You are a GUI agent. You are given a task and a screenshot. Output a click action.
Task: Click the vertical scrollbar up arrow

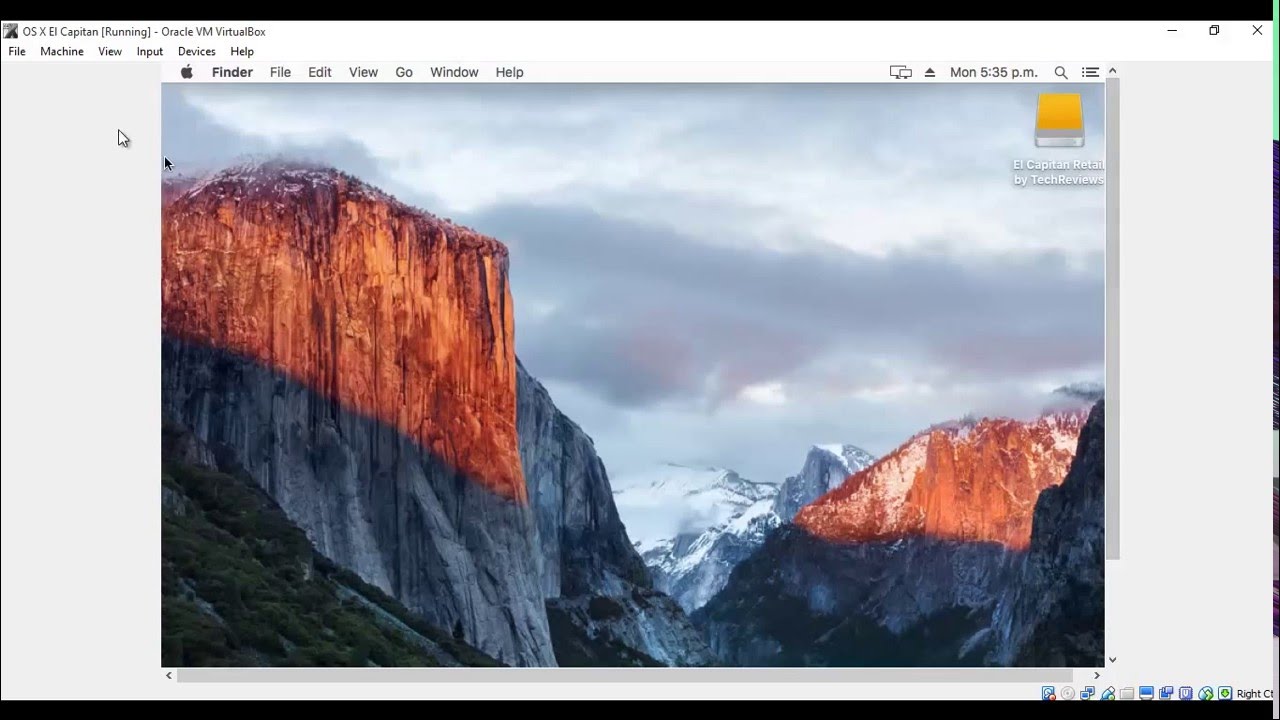(1112, 71)
